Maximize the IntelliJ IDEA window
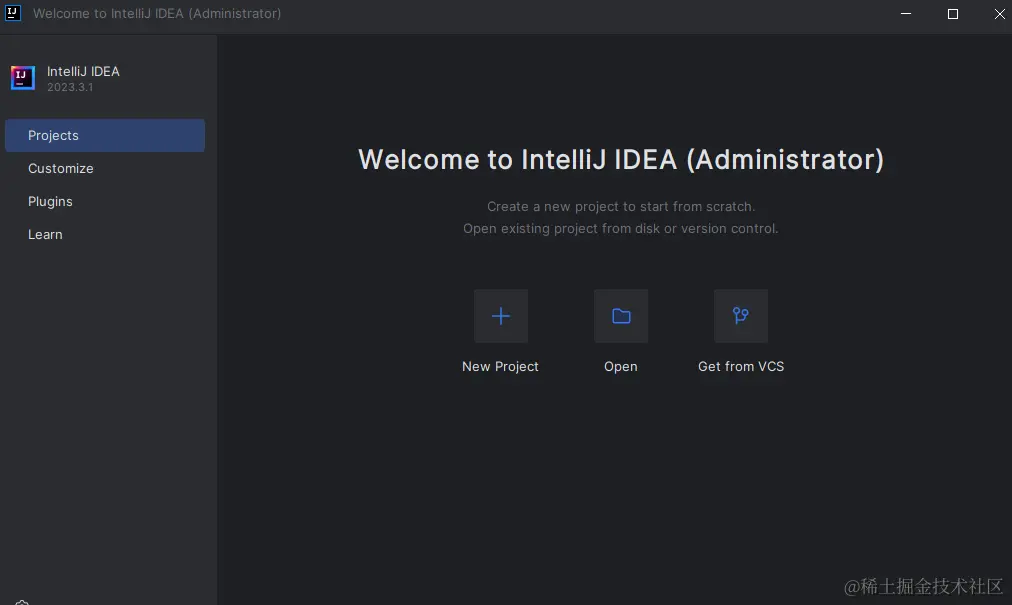1012x605 pixels. pyautogui.click(x=953, y=14)
